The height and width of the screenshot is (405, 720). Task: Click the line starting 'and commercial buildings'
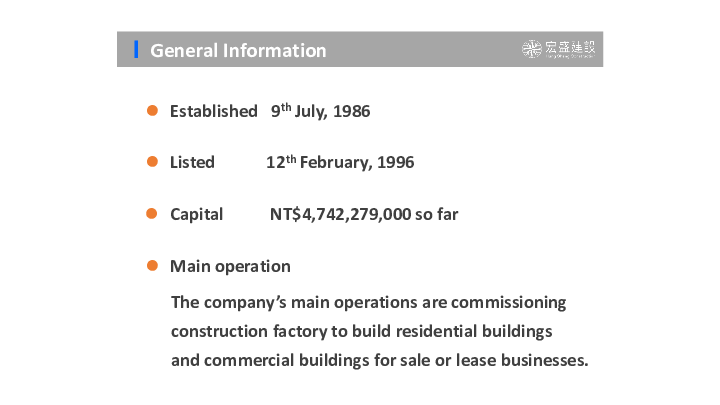pos(380,359)
